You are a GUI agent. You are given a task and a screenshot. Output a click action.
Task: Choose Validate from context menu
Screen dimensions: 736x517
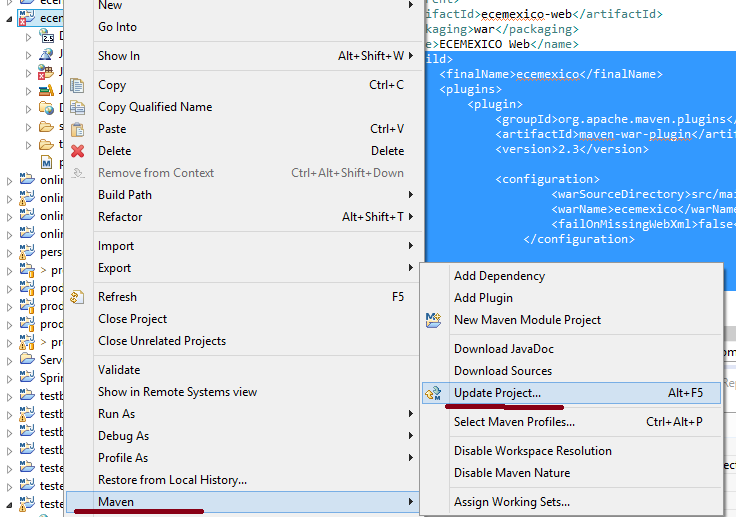119,370
